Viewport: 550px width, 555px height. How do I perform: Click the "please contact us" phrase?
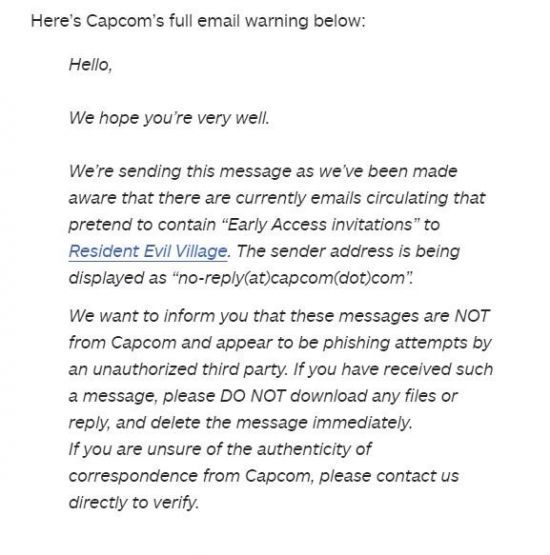[389, 476]
